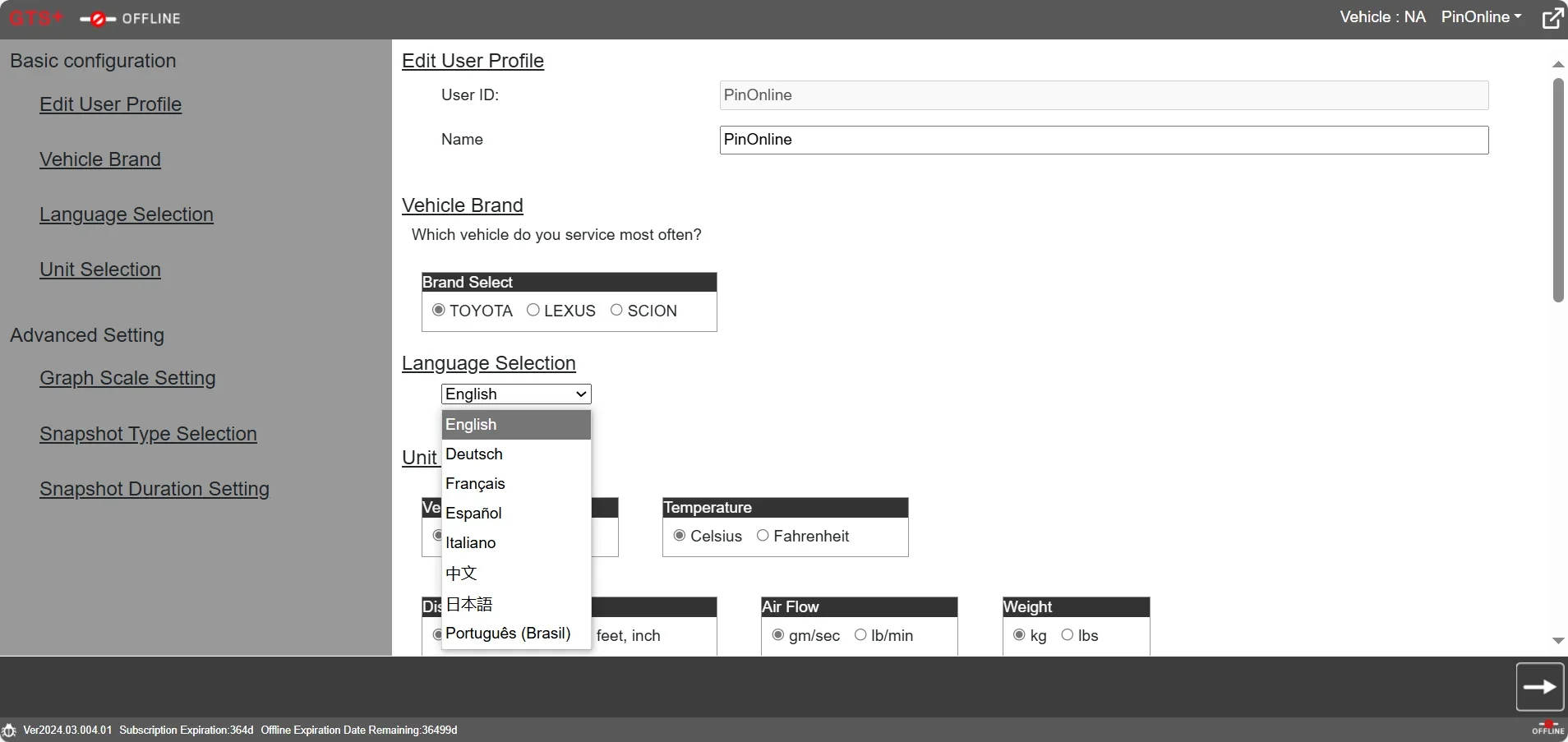Open Graph Scale Setting link
This screenshot has height=742, width=1568.
(x=127, y=378)
